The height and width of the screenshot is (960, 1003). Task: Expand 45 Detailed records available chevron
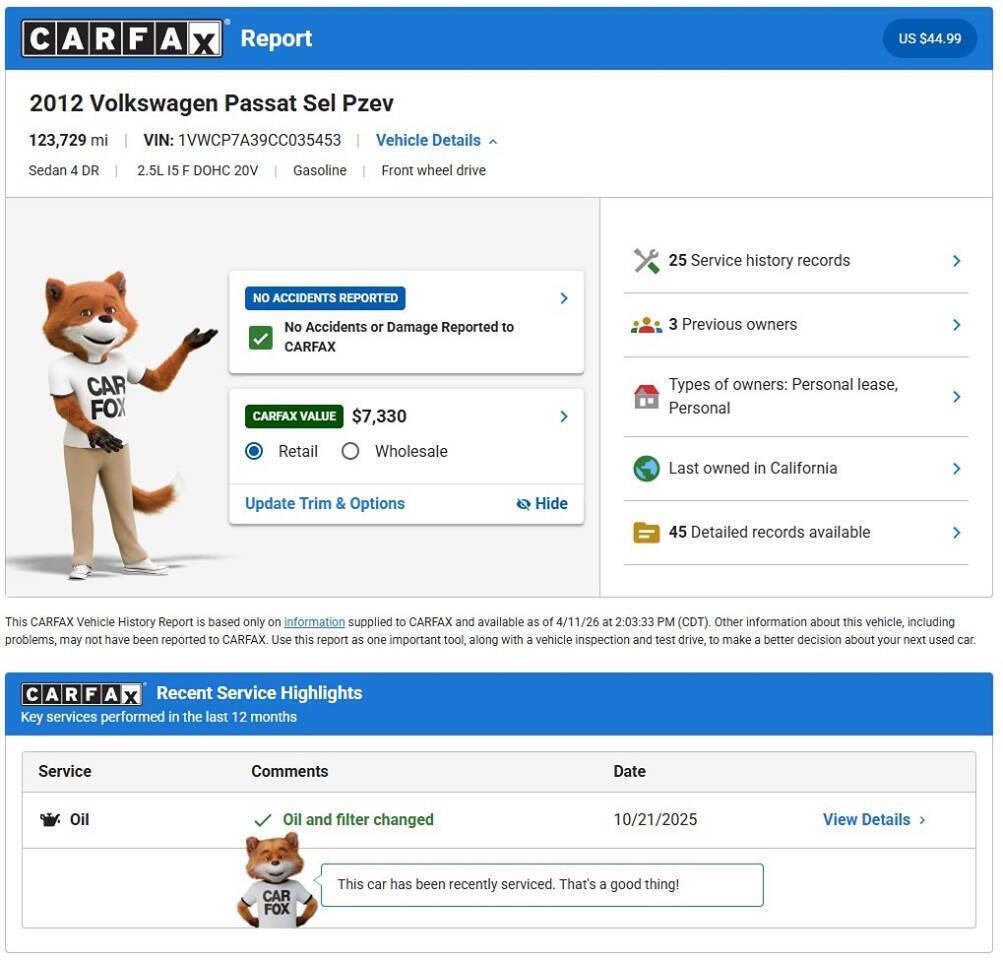[x=956, y=533]
